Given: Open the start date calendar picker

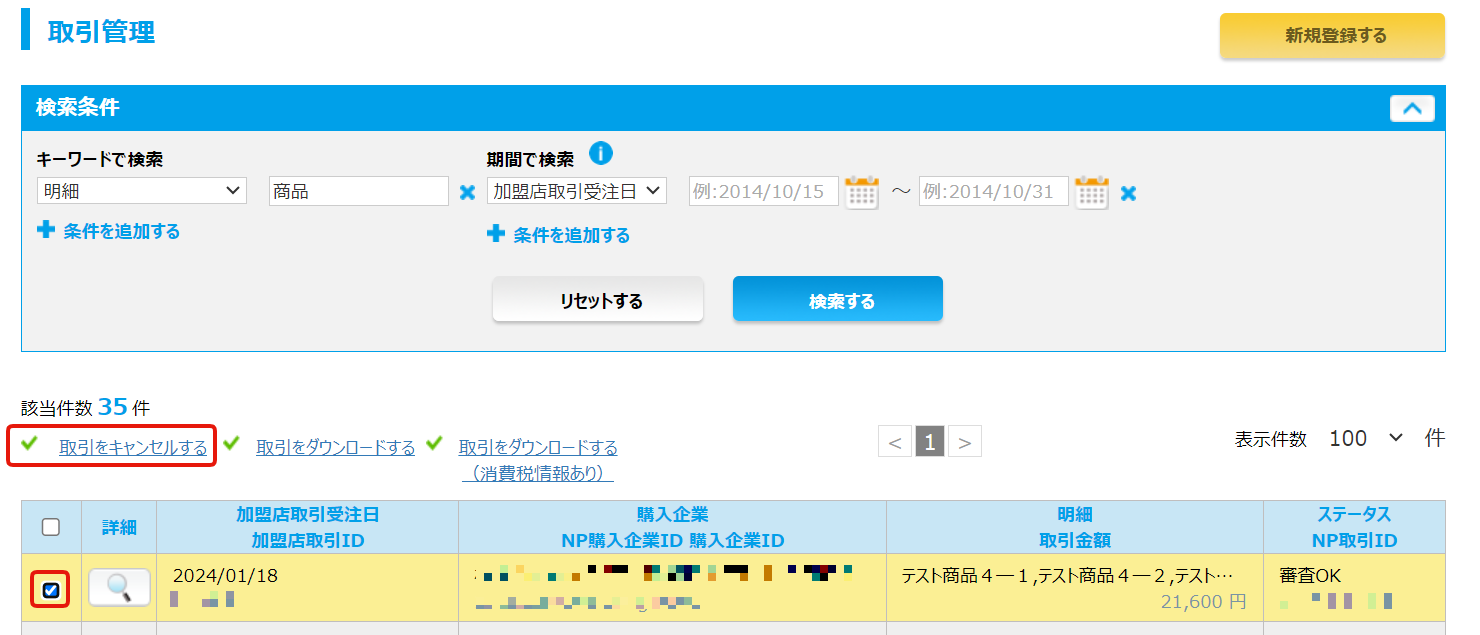Looking at the screenshot, I should 862,191.
